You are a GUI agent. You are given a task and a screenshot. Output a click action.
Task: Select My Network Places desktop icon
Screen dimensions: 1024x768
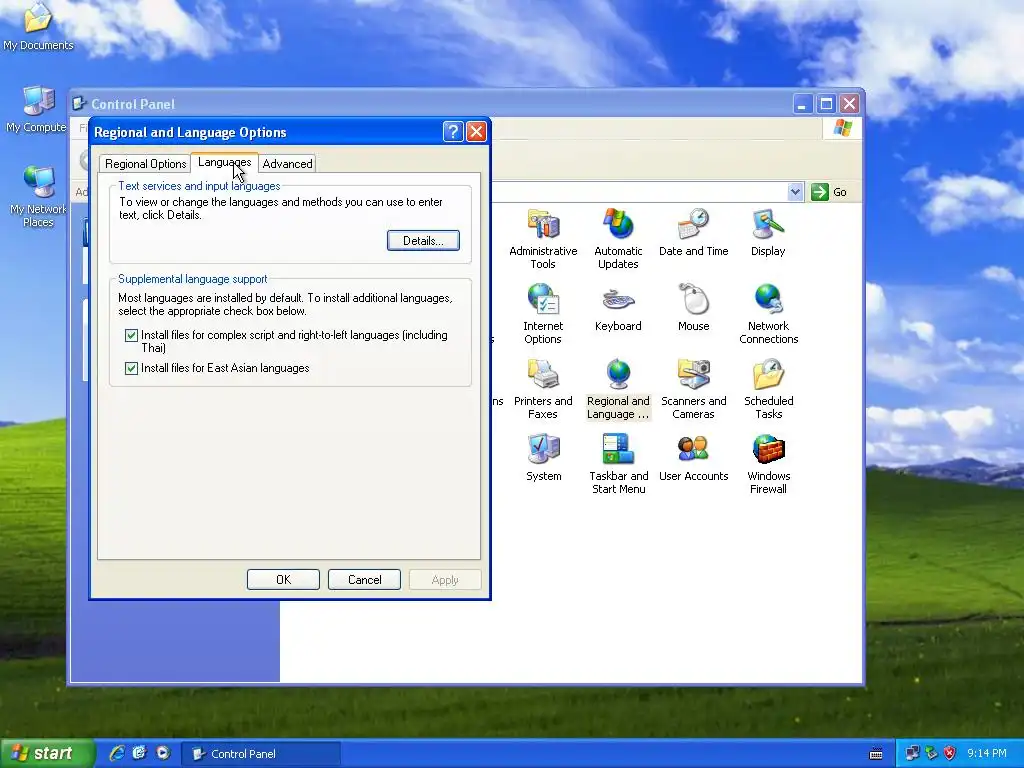[x=38, y=196]
